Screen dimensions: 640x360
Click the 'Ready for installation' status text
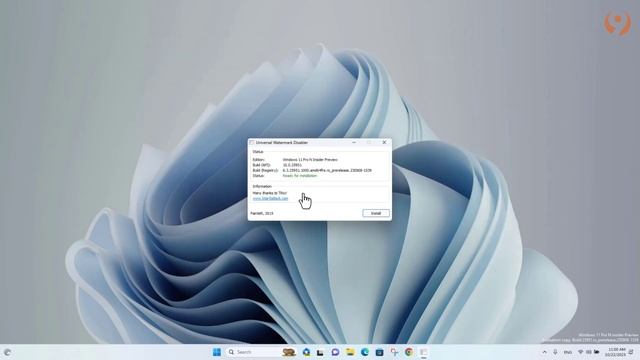pyautogui.click(x=300, y=176)
